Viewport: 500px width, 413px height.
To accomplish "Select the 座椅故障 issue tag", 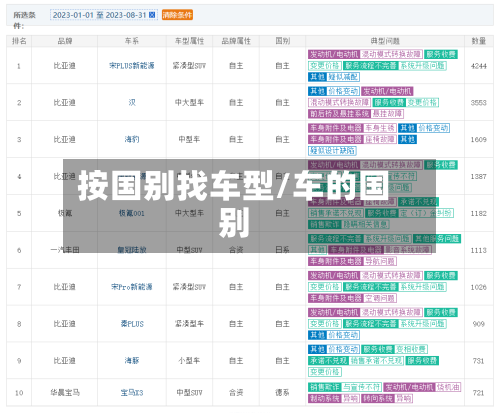I will (380, 139).
